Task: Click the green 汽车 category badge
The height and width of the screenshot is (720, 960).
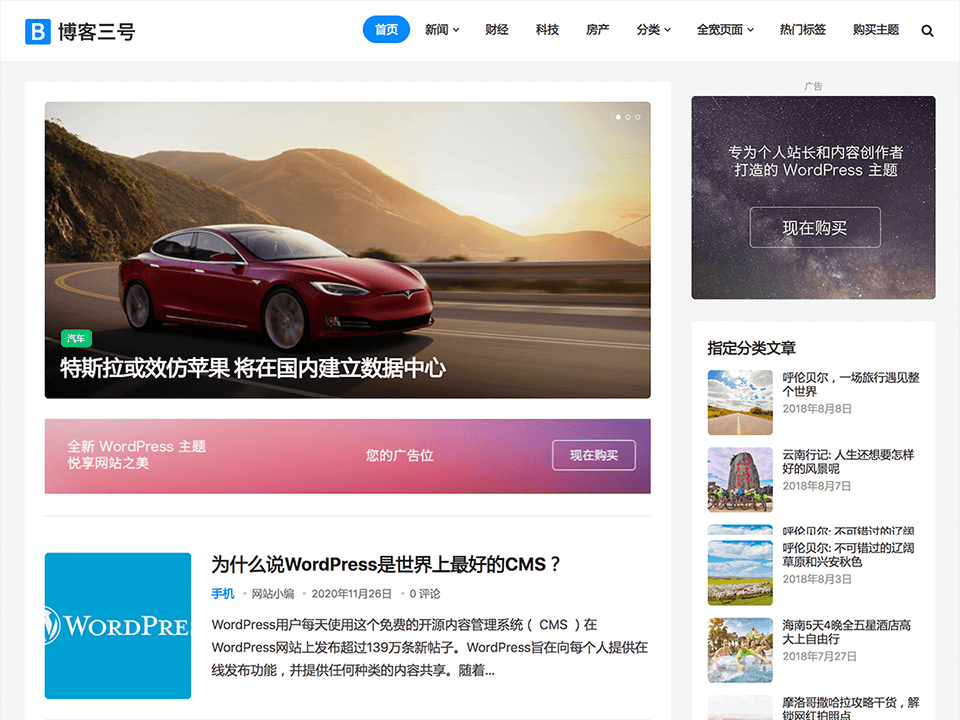Action: click(76, 338)
